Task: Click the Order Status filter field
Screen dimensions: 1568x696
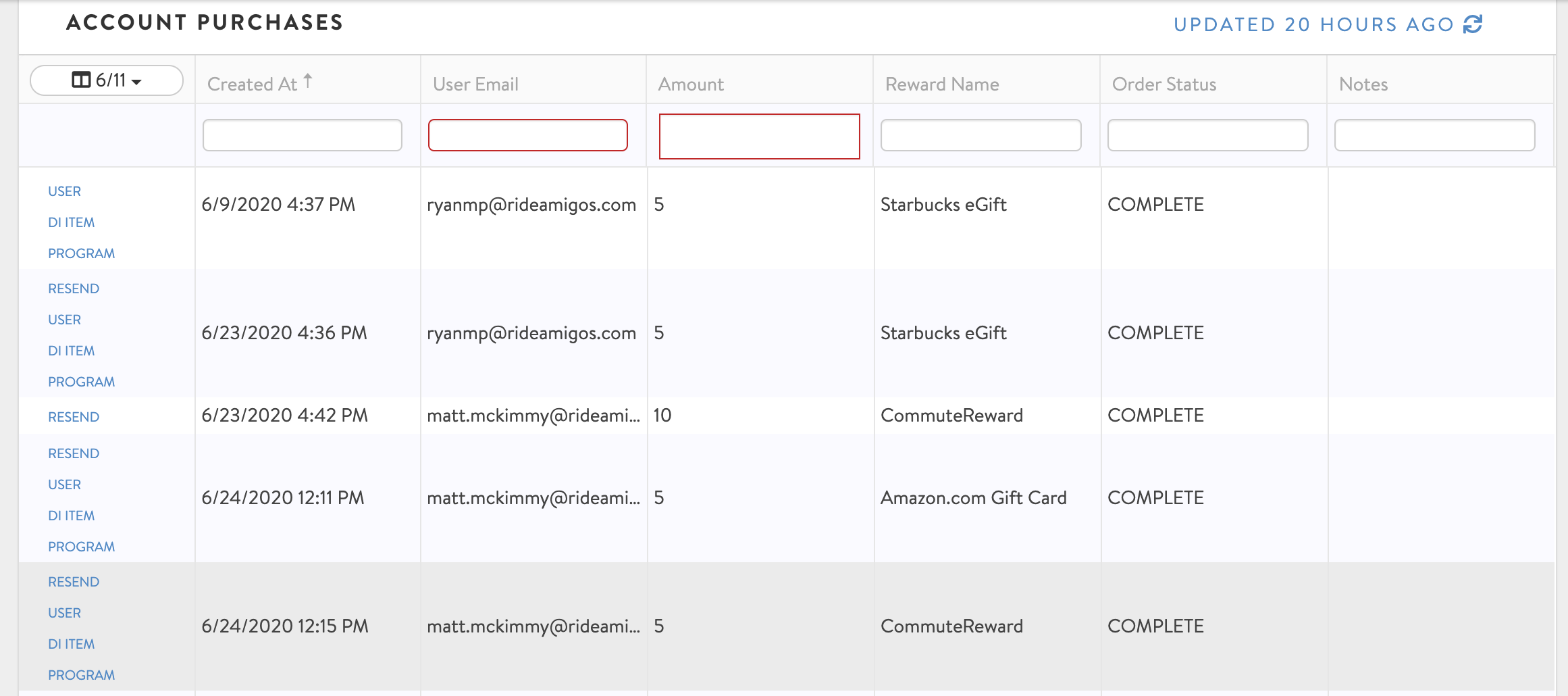Action: pyautogui.click(x=1207, y=135)
